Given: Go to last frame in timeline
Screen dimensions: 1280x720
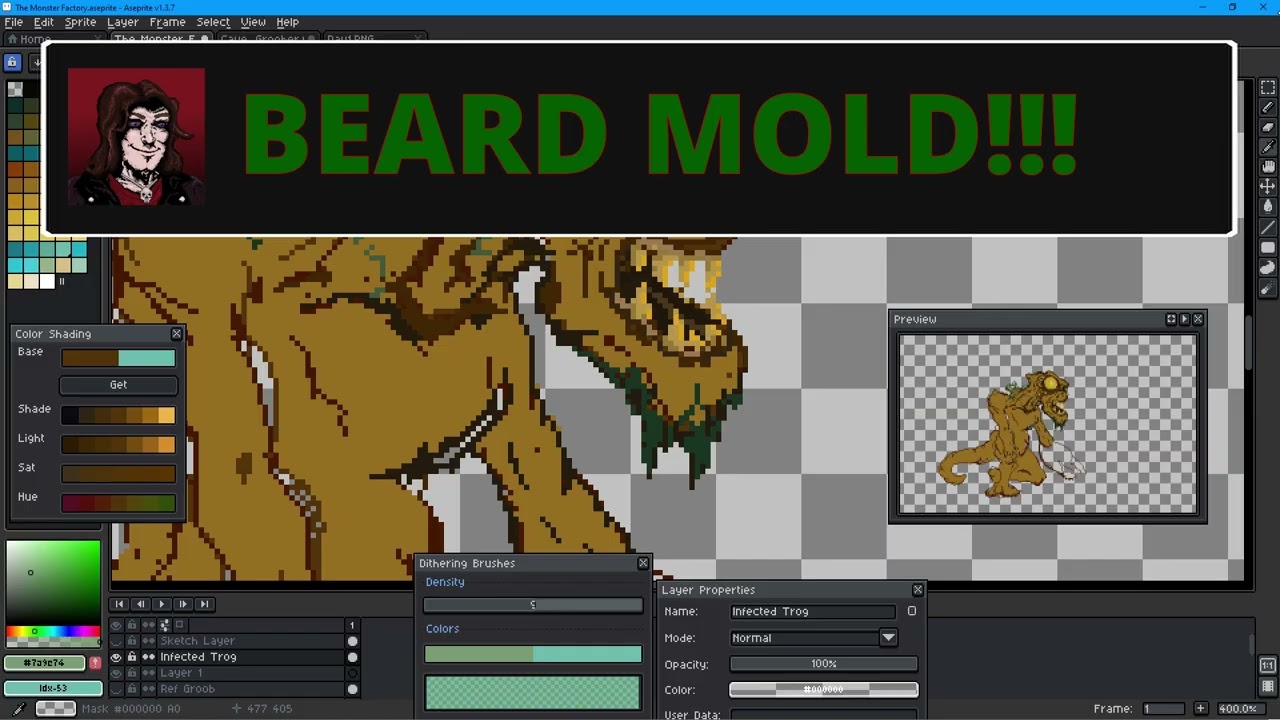Looking at the screenshot, I should (x=203, y=604).
